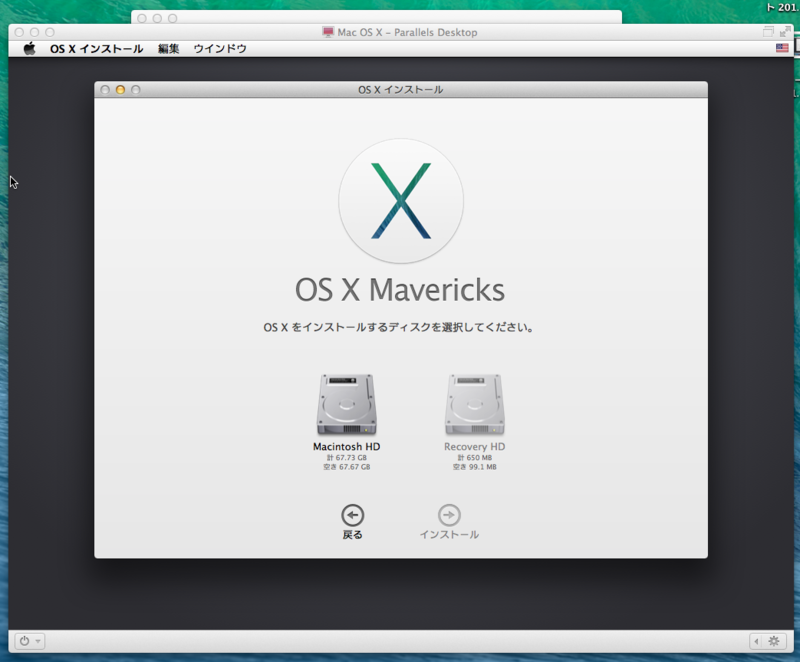This screenshot has height=662, width=800.
Task: Open the ウインドウ menu
Action: point(220,48)
